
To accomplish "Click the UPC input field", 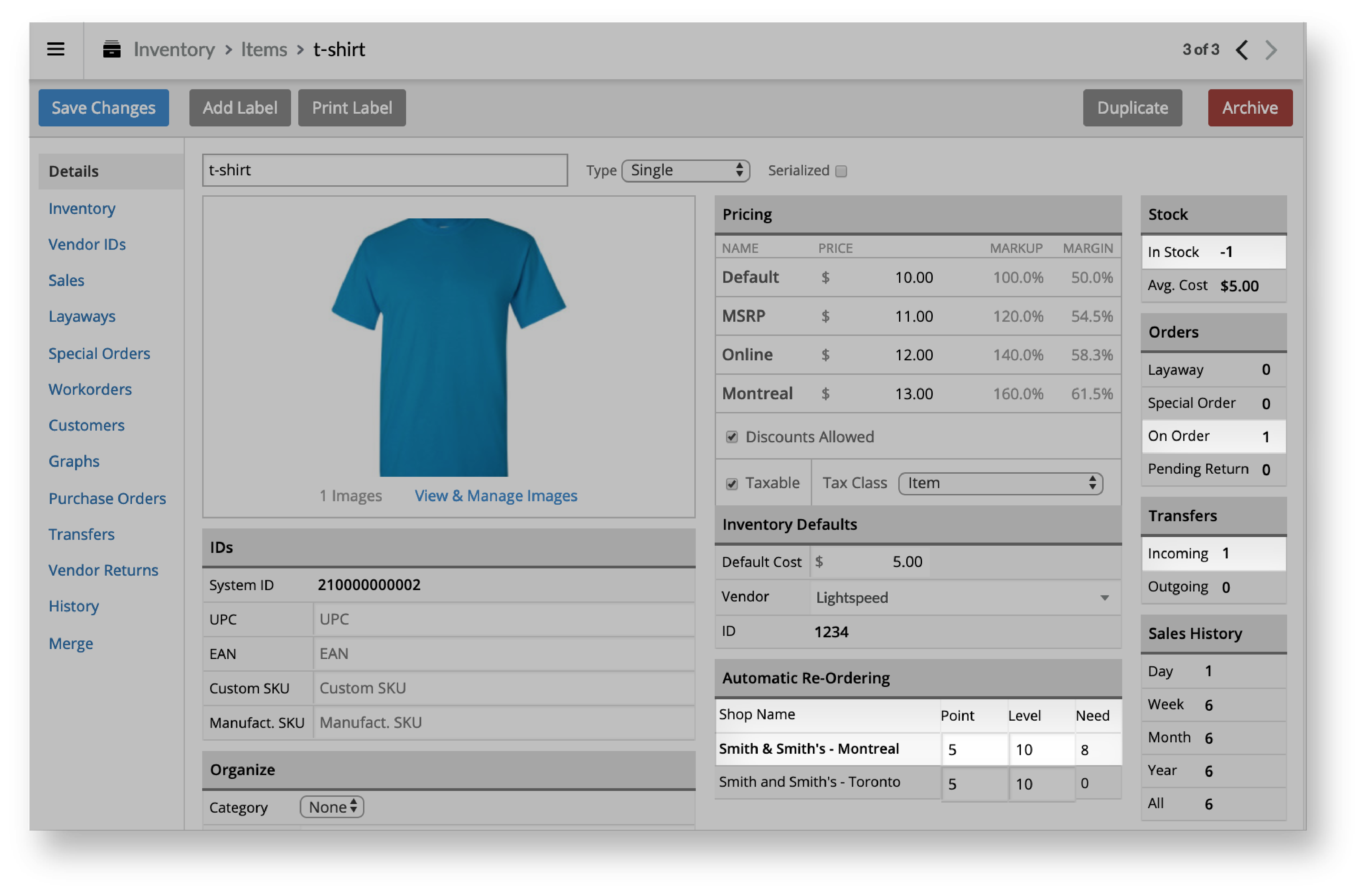I will pos(504,619).
